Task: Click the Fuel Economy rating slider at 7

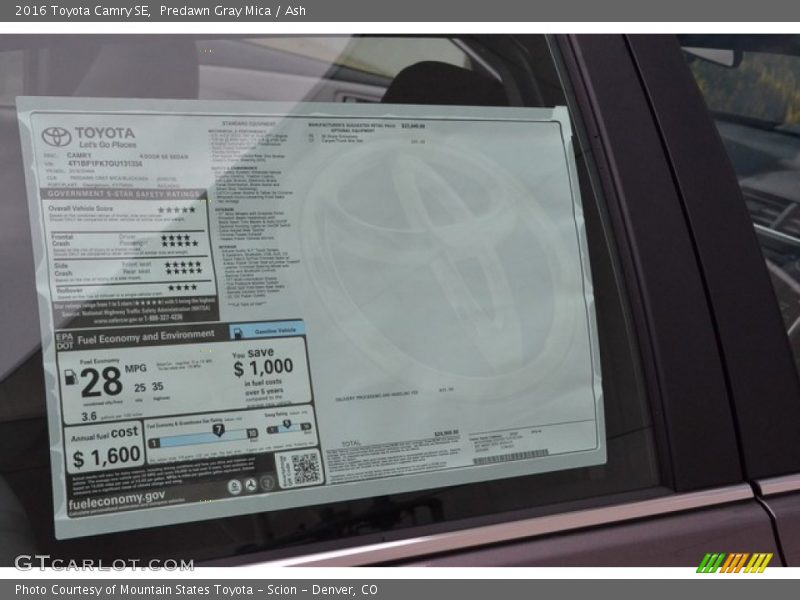Action: (218, 429)
